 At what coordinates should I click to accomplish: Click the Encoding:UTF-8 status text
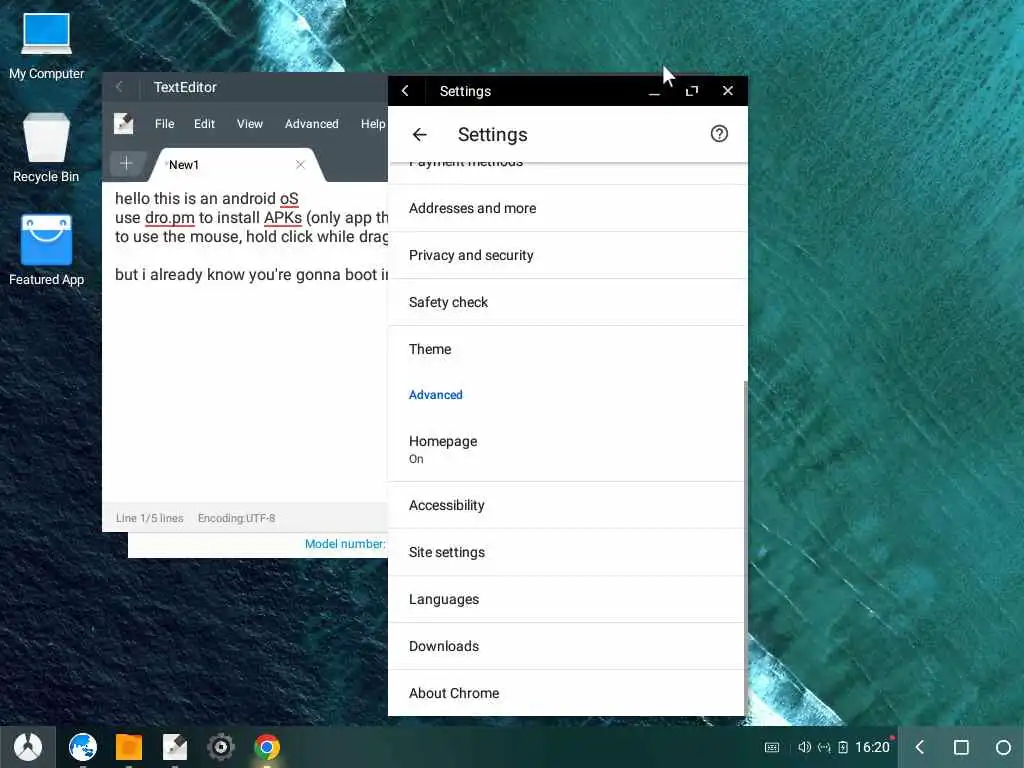pyautogui.click(x=236, y=519)
